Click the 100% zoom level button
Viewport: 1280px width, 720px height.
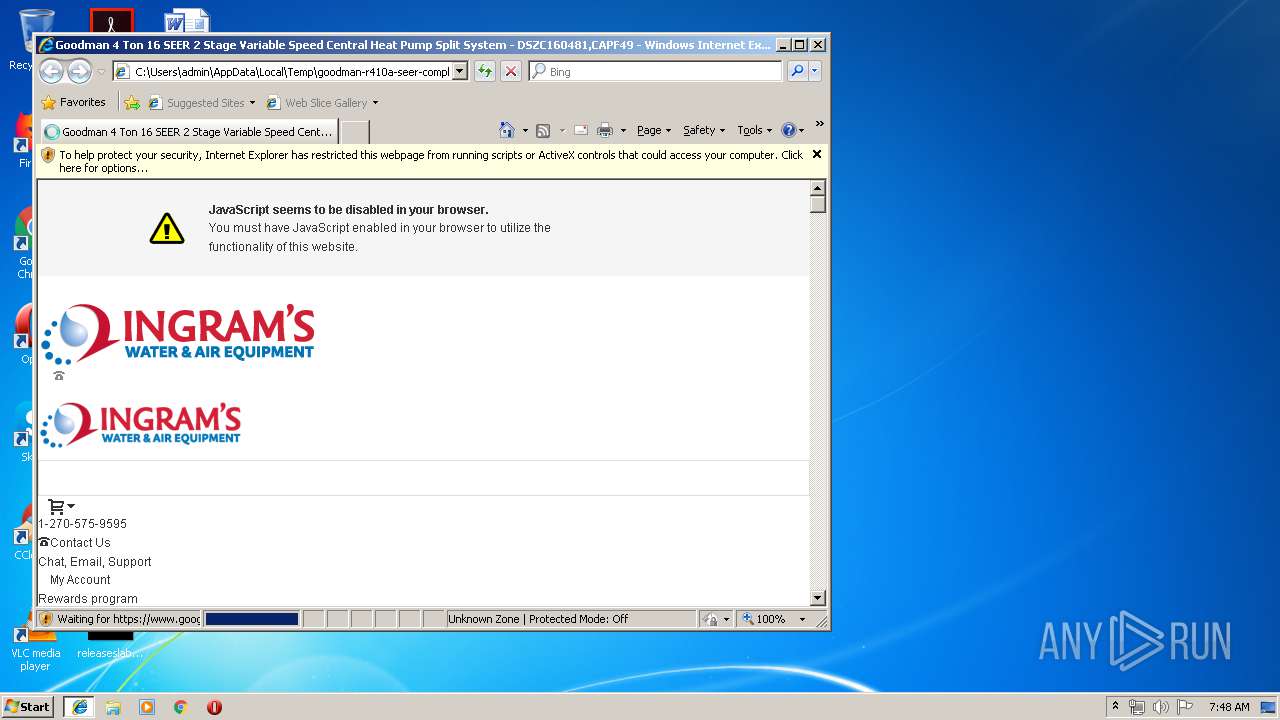tap(764, 619)
